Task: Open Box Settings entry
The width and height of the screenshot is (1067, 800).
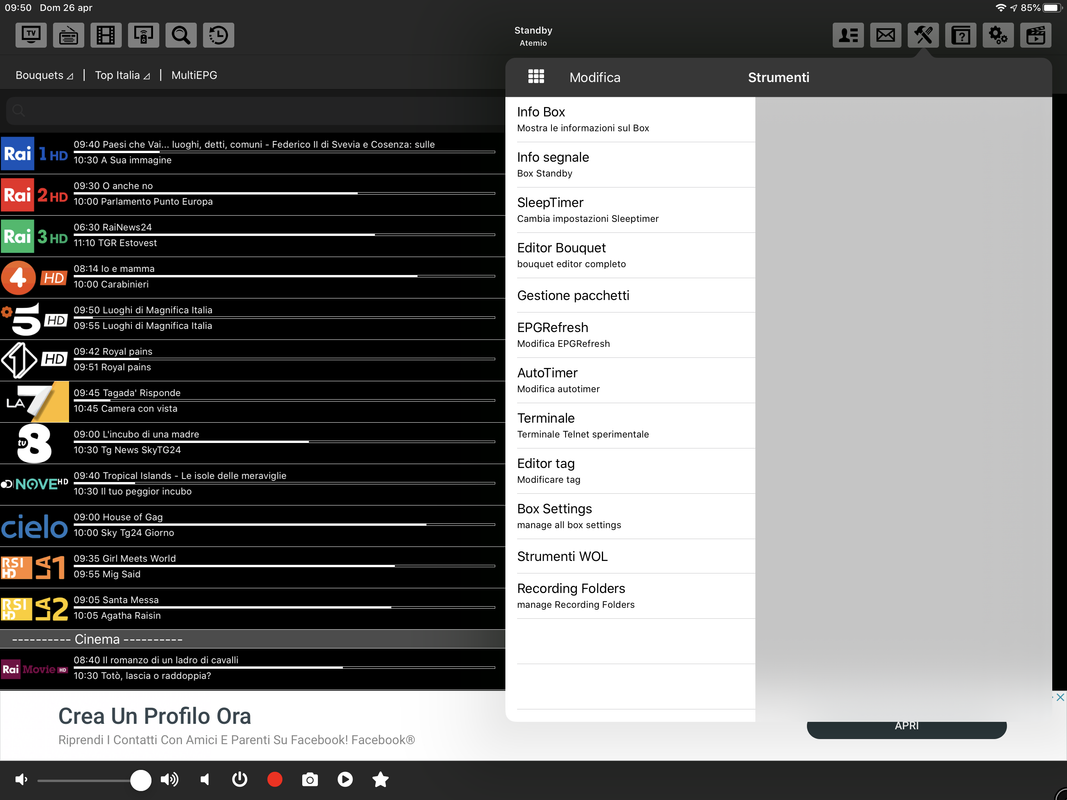Action: click(x=630, y=516)
